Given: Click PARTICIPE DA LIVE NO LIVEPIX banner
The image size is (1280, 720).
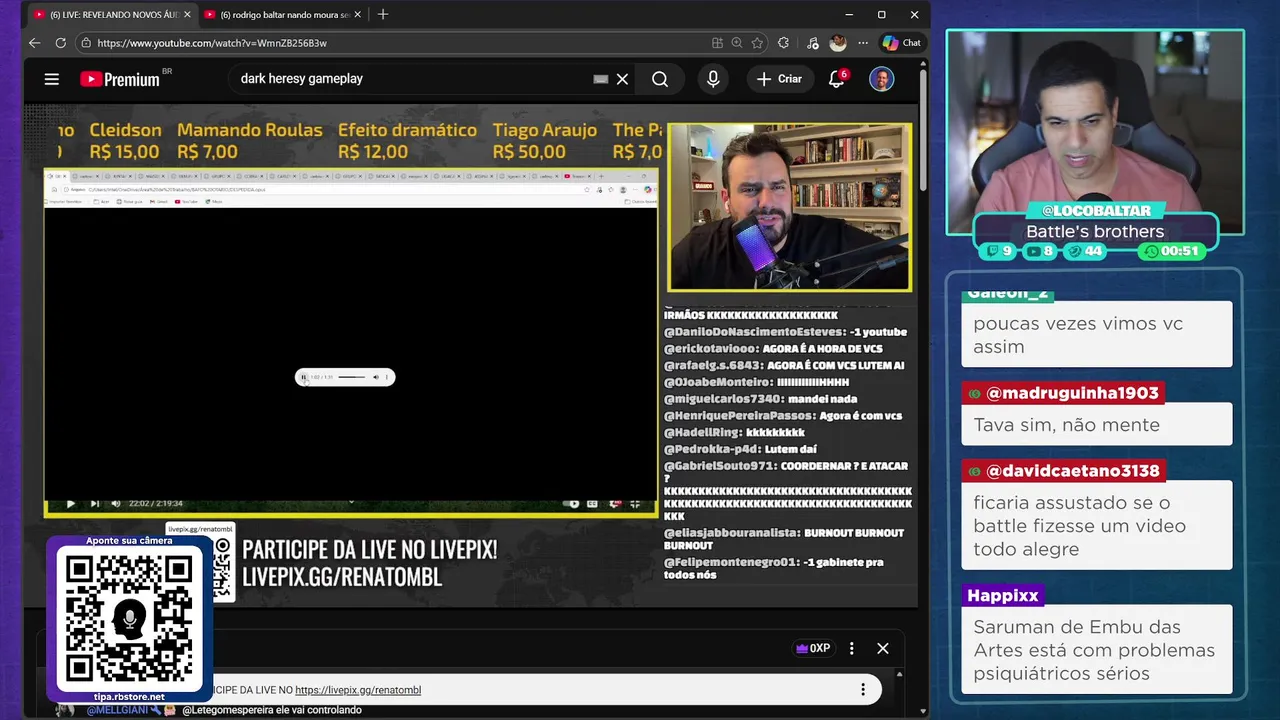Looking at the screenshot, I should coord(369,562).
